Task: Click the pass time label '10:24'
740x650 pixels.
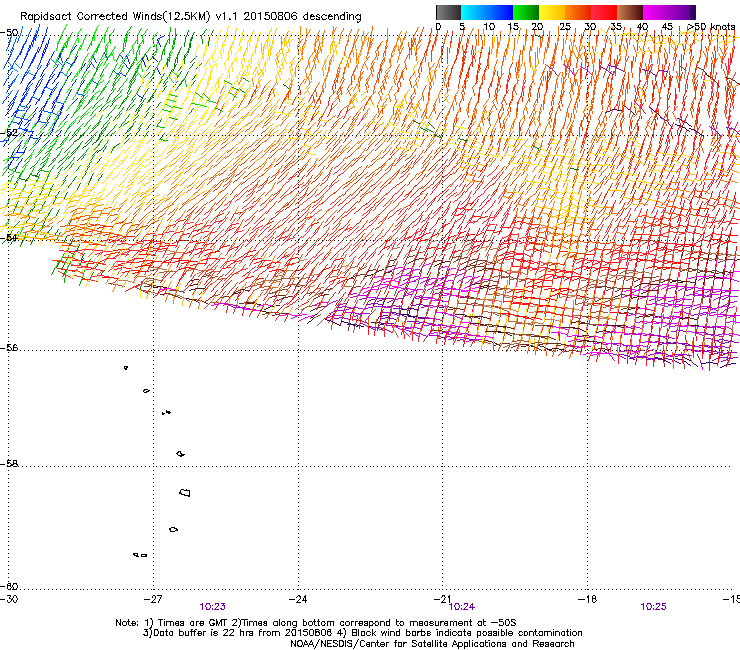Action: coord(462,607)
